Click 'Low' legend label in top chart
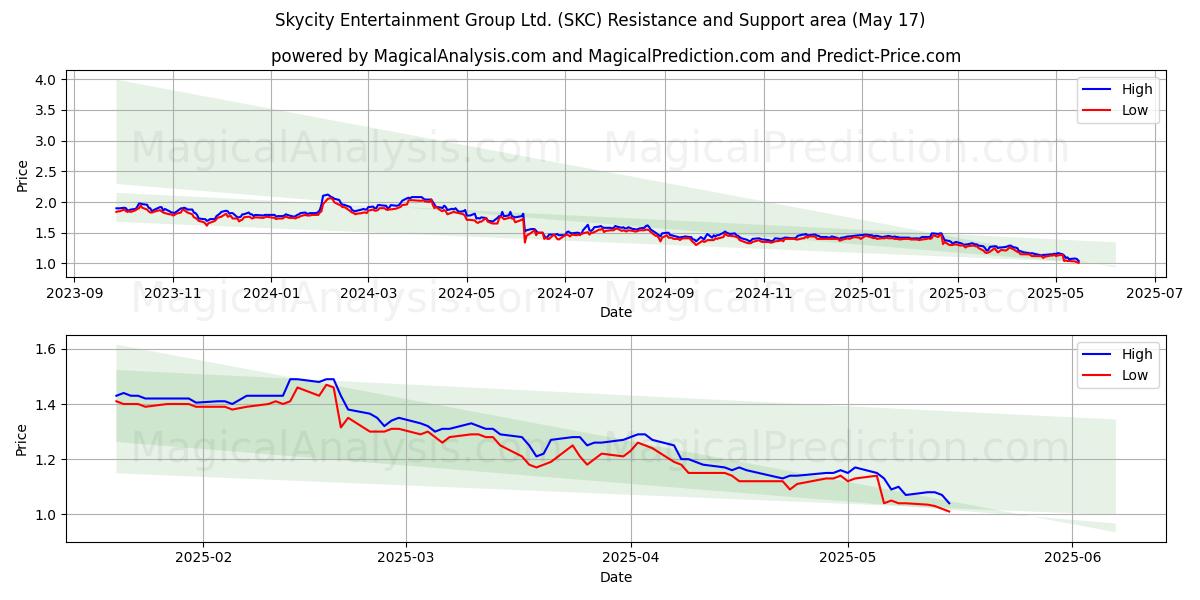The height and width of the screenshot is (600, 1200). 1135,110
